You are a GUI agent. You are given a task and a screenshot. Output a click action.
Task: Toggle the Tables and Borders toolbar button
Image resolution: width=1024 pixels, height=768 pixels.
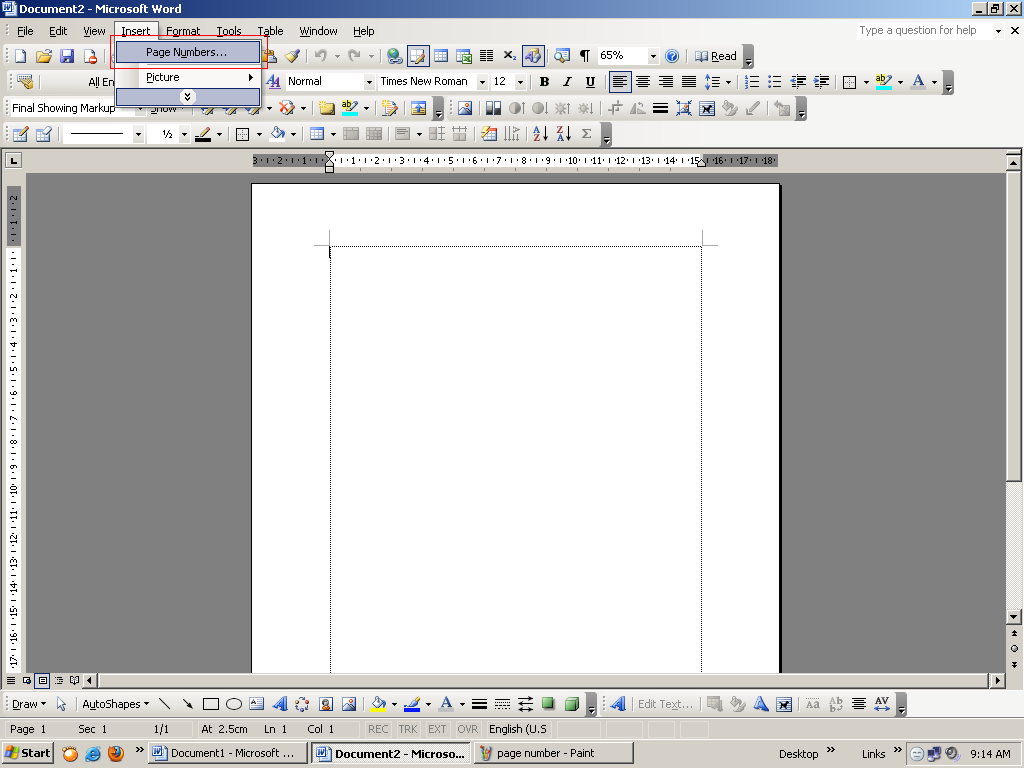pyautogui.click(x=417, y=56)
